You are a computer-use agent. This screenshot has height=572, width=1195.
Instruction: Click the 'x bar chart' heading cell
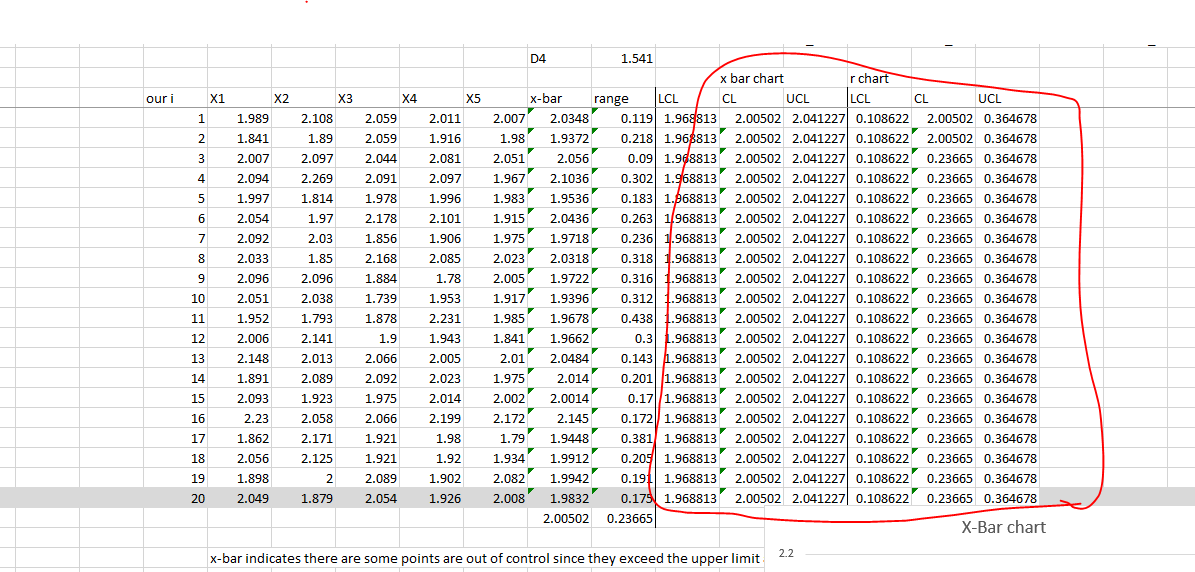pos(751,78)
